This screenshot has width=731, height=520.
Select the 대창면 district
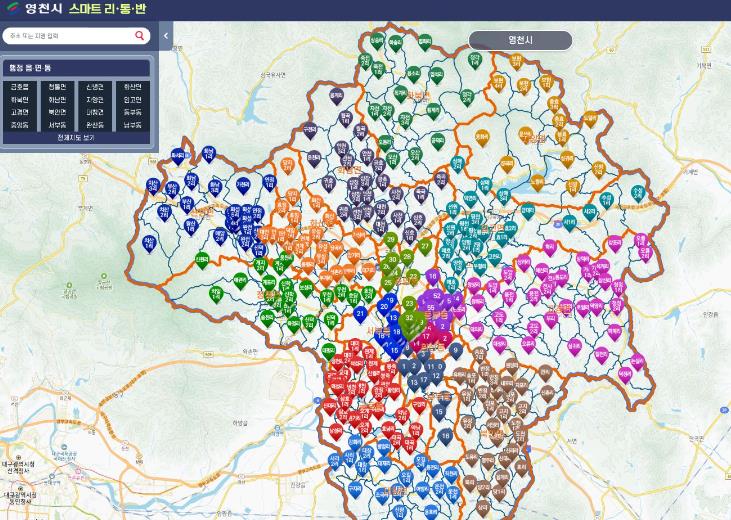pos(94,112)
